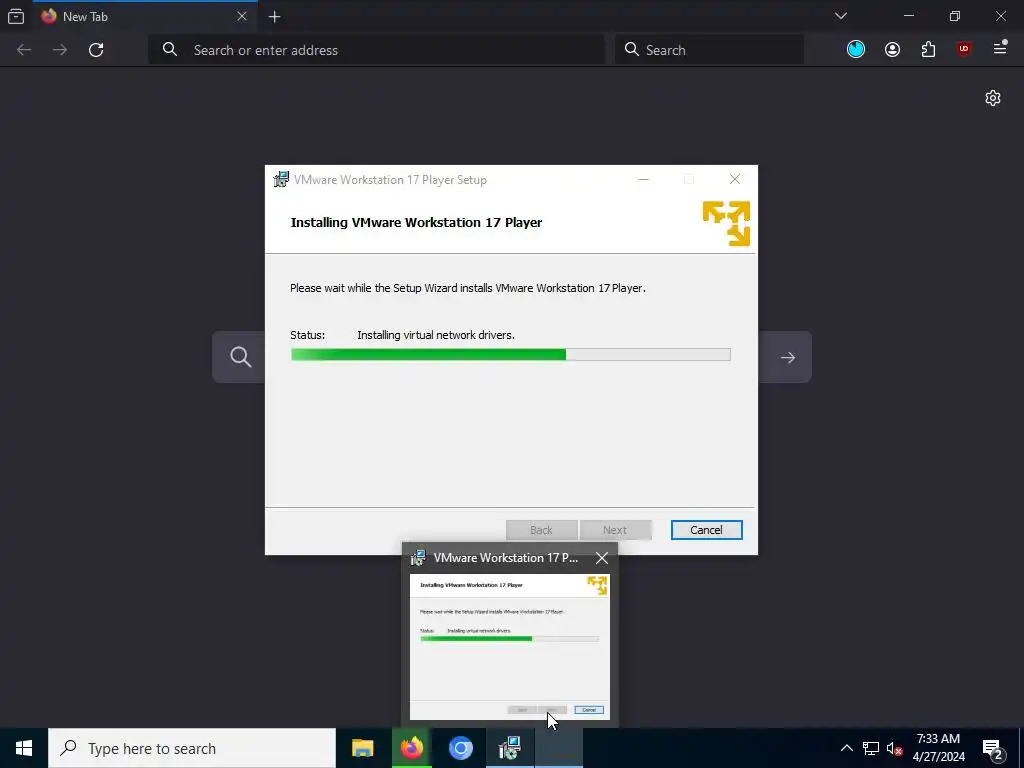
Task: Close the VMware Setup dialog window
Action: click(x=735, y=180)
